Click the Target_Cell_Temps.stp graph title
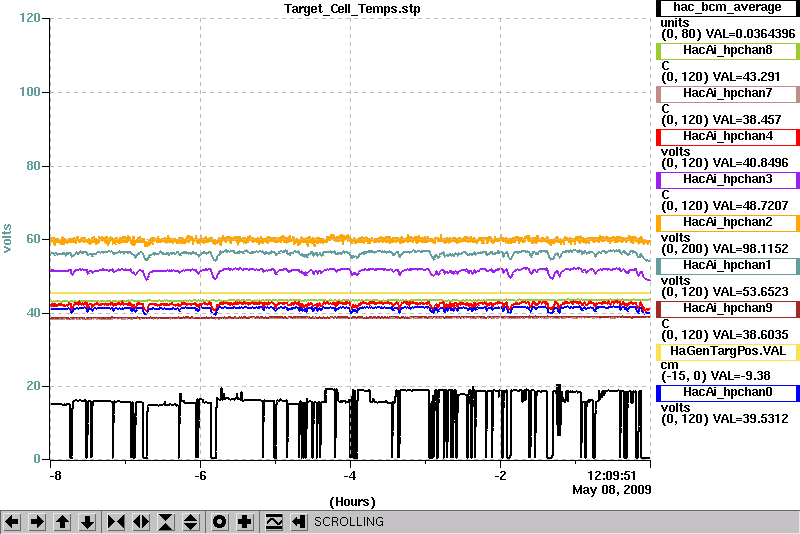Image resolution: width=800 pixels, height=534 pixels. (352, 9)
